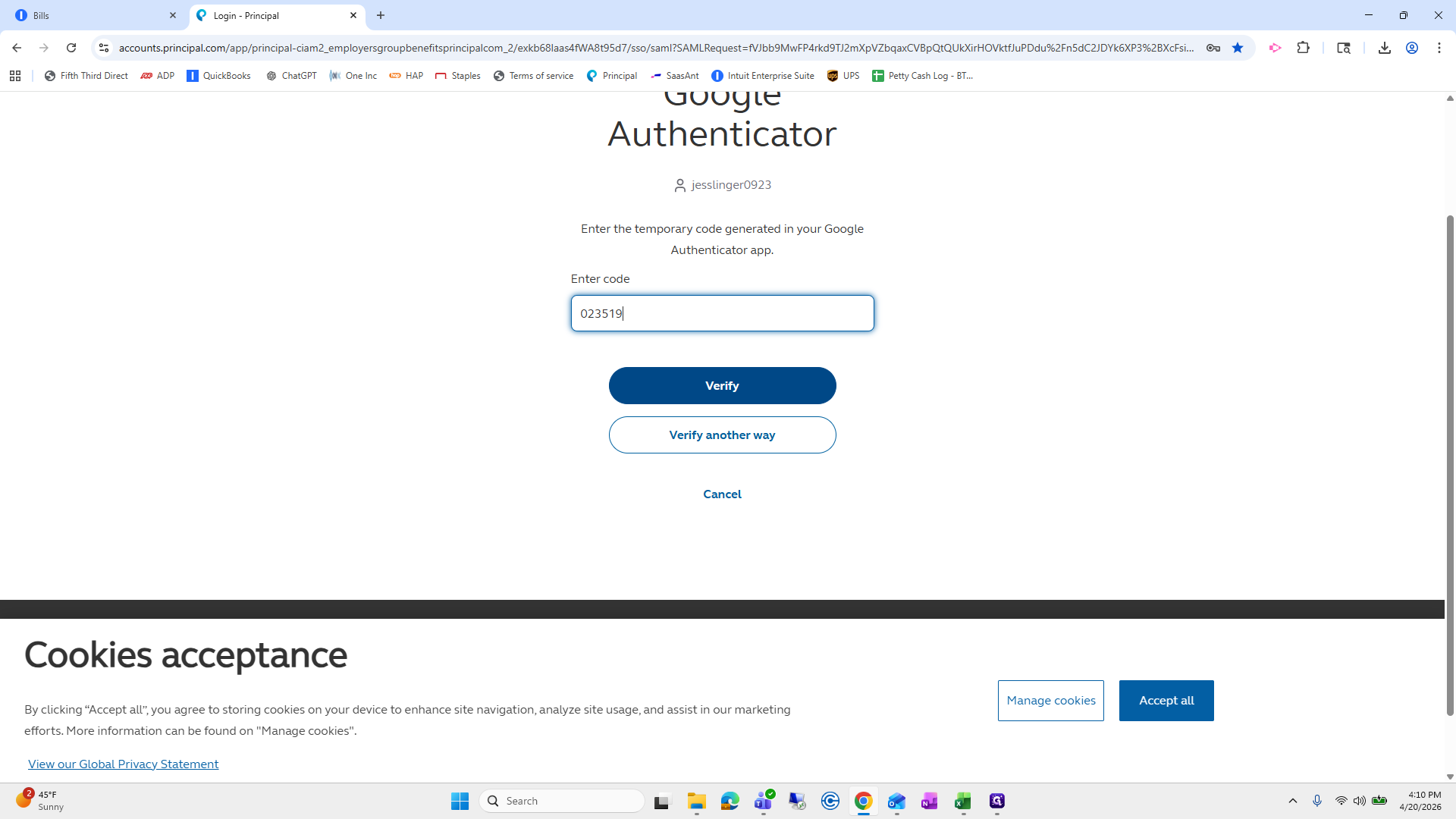Expand the hidden system tray icons chevron
This screenshot has height=819, width=1456.
1293,801
